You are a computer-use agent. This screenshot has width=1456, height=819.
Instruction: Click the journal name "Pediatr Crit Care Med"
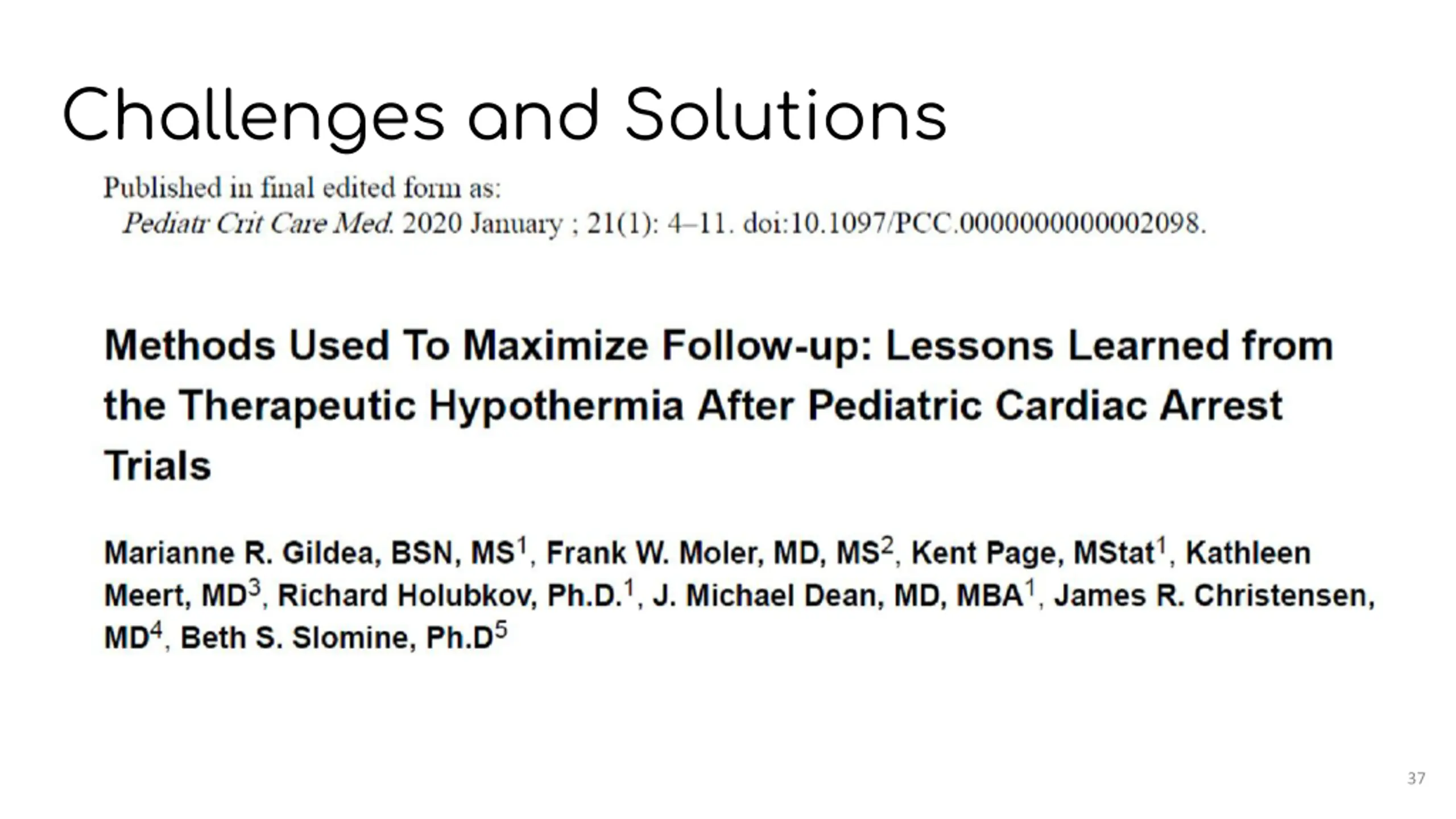pos(258,223)
